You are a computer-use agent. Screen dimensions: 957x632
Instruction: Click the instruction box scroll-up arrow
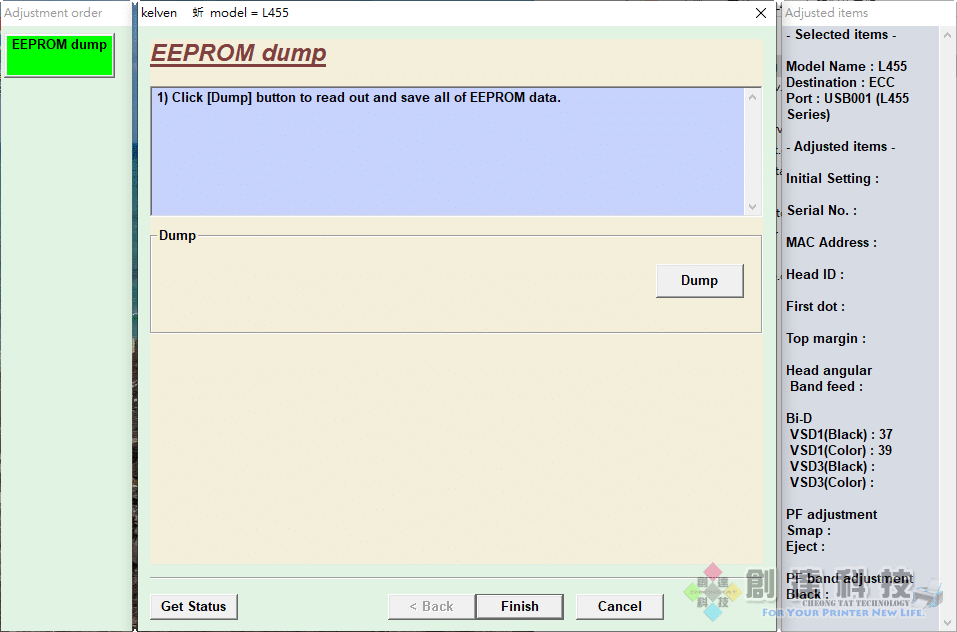pos(752,97)
